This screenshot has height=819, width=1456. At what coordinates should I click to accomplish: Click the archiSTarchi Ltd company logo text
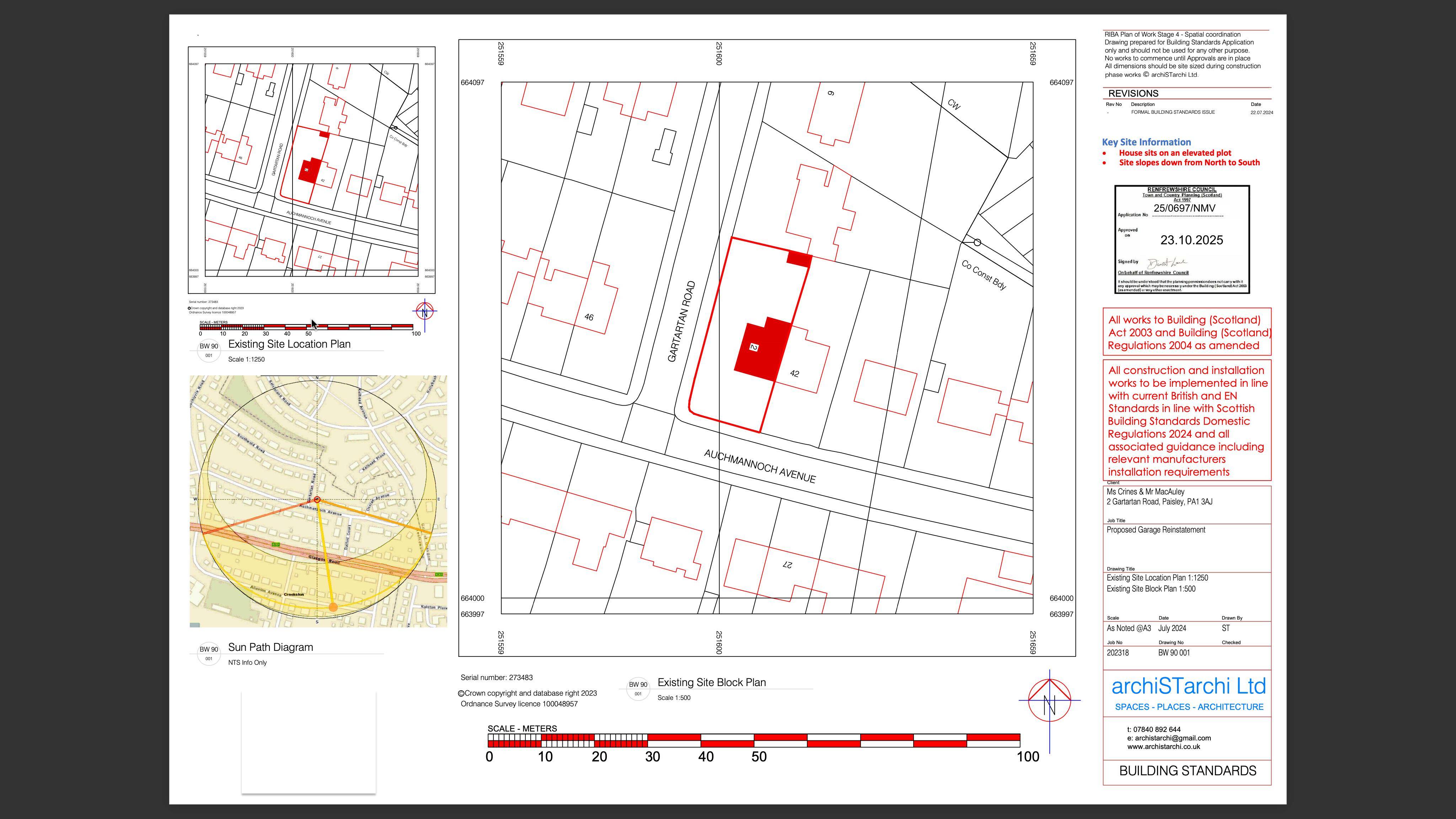point(1189,686)
